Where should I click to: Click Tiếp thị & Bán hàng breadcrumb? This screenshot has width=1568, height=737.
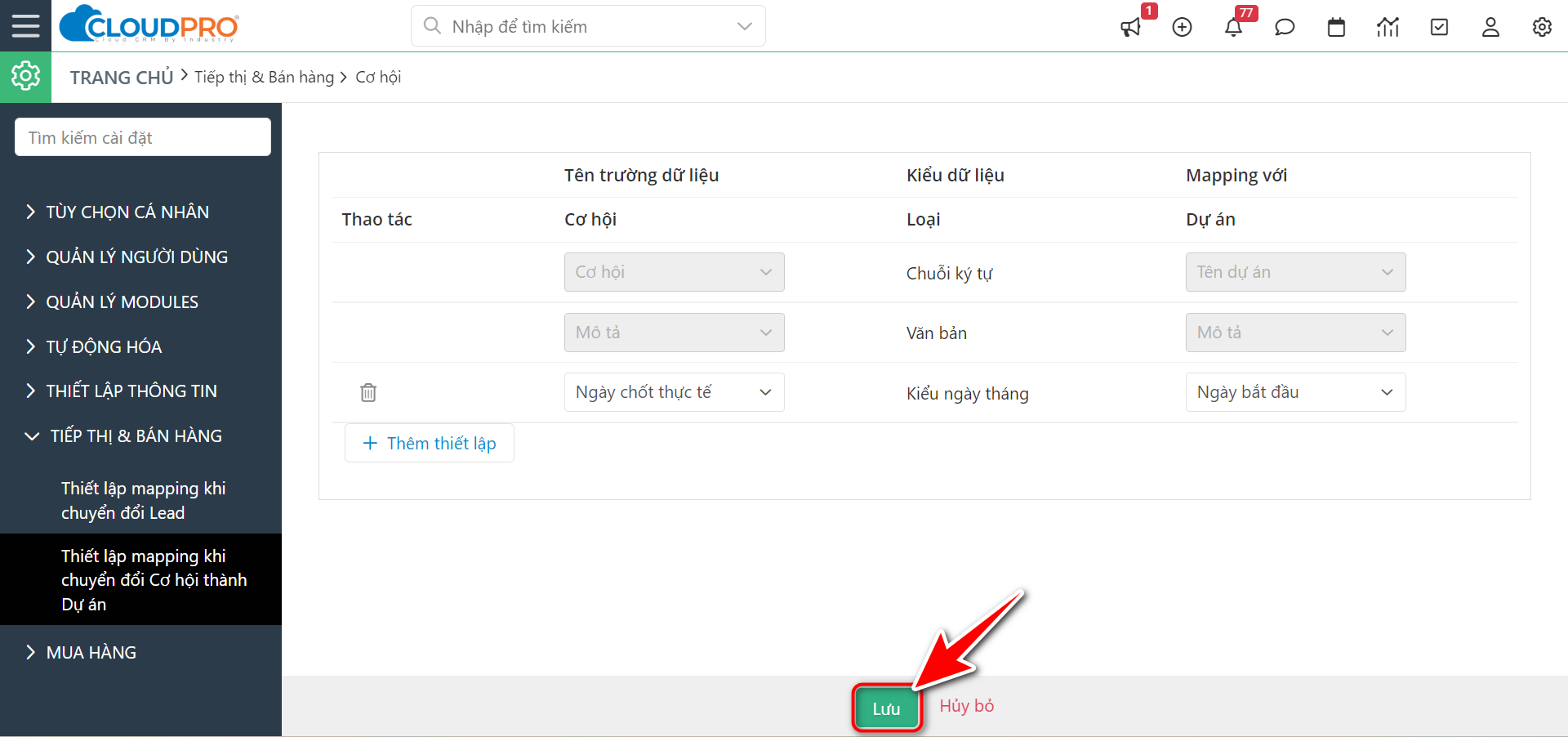[x=265, y=77]
